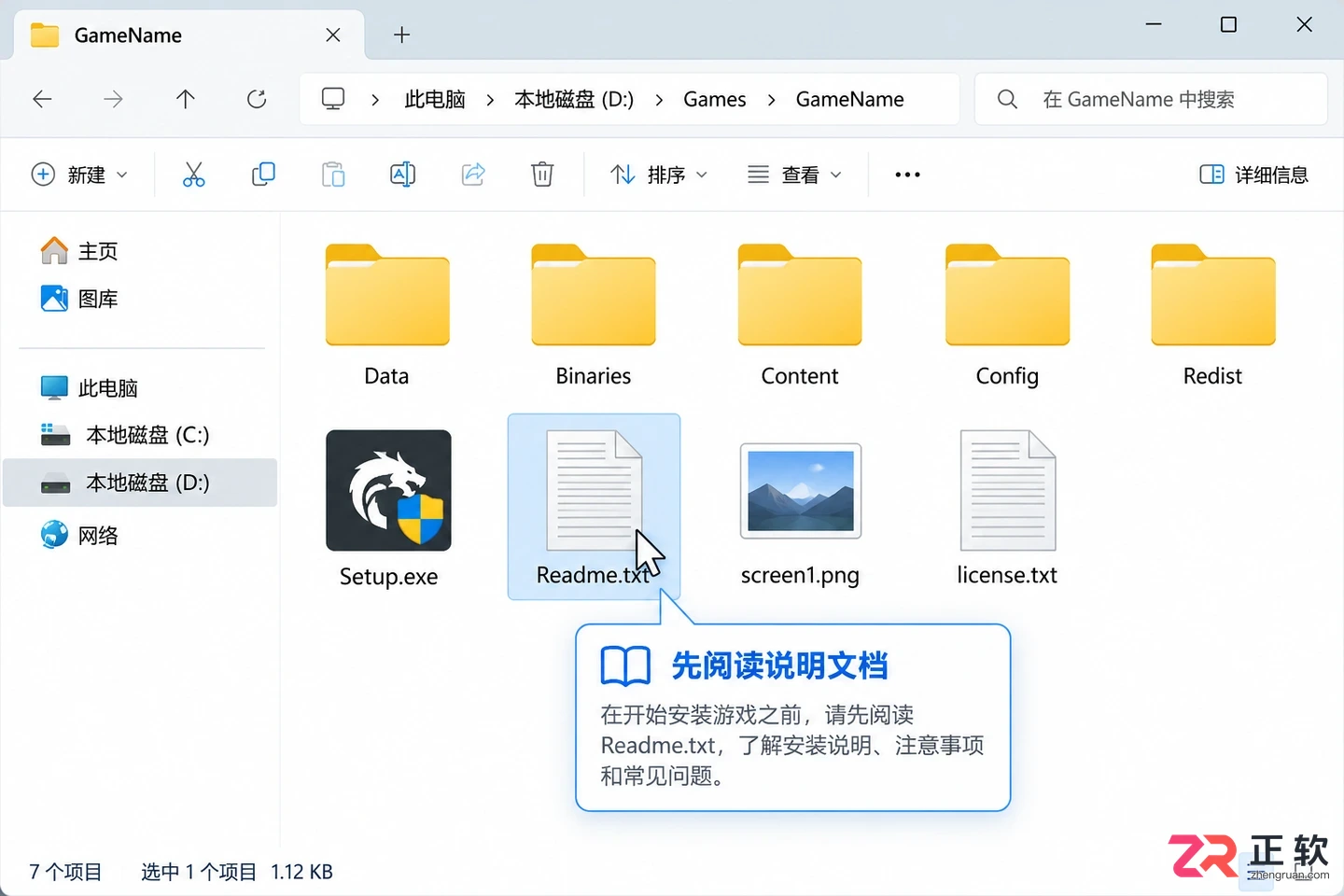The image size is (1344, 896).
Task: Open 主页 in the navigation pane
Action: [79, 251]
